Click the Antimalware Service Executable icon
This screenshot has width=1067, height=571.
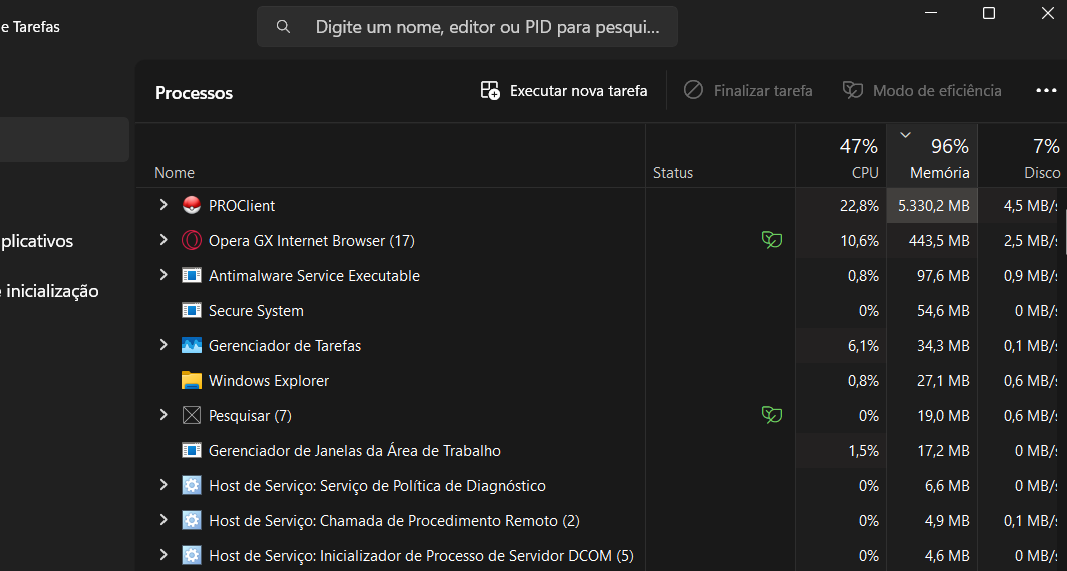[x=192, y=276]
